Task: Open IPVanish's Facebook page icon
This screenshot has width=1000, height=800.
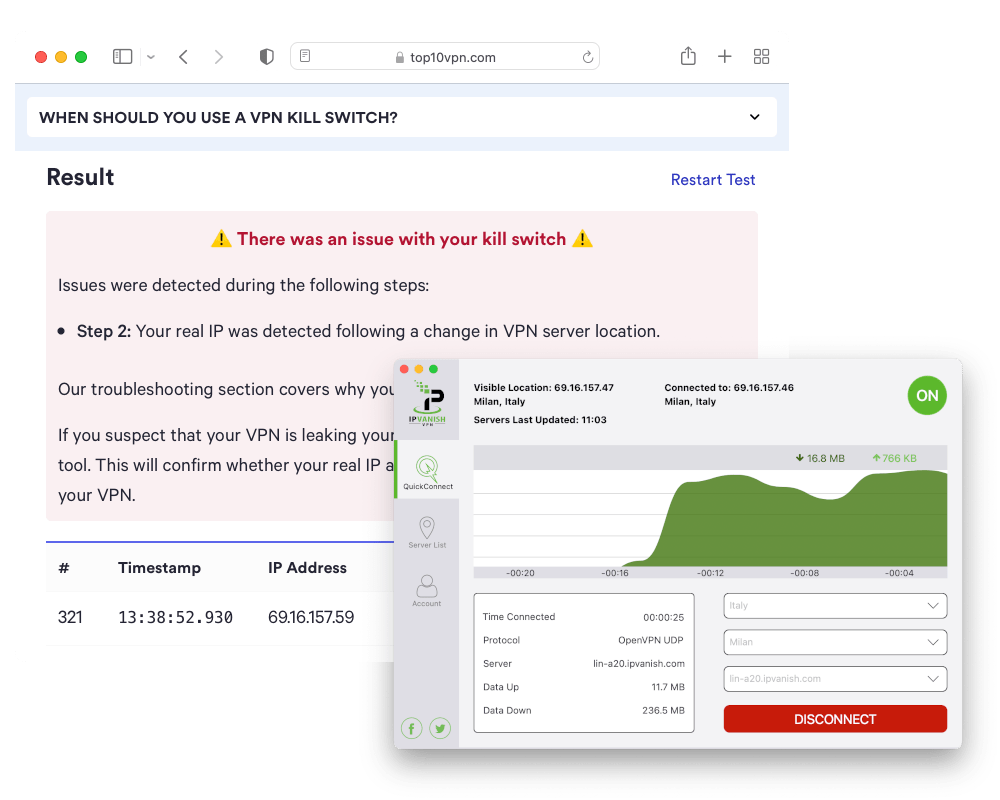Action: (411, 728)
